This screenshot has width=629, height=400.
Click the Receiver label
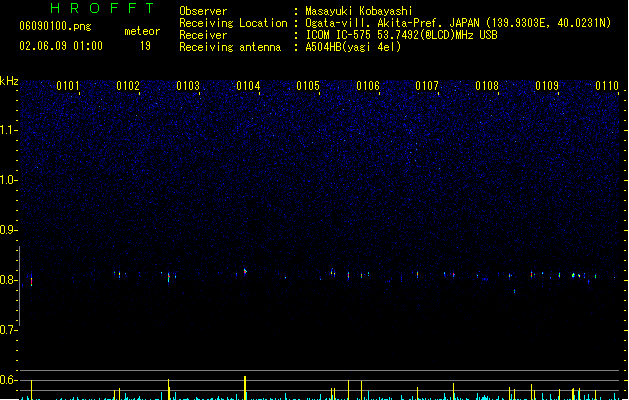tap(203, 35)
